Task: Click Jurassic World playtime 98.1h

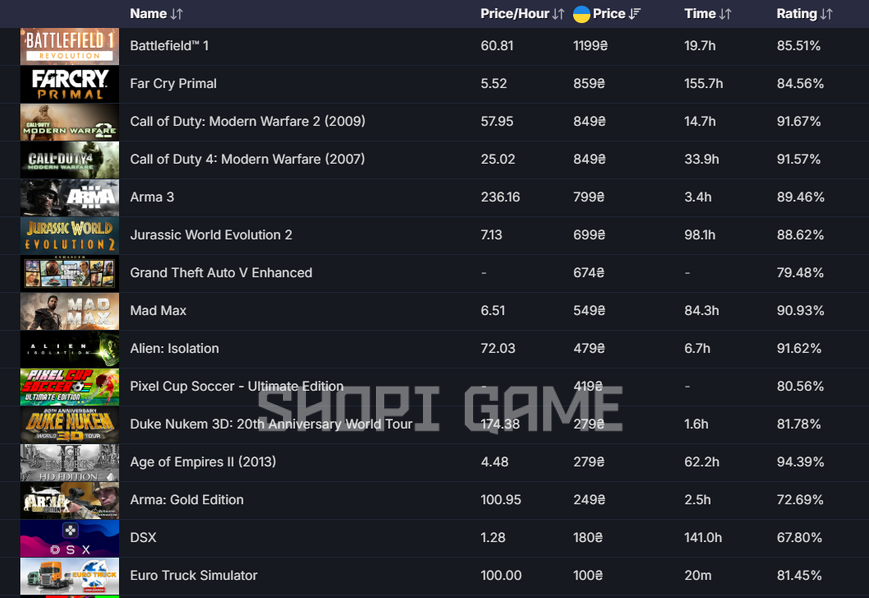Action: [700, 235]
